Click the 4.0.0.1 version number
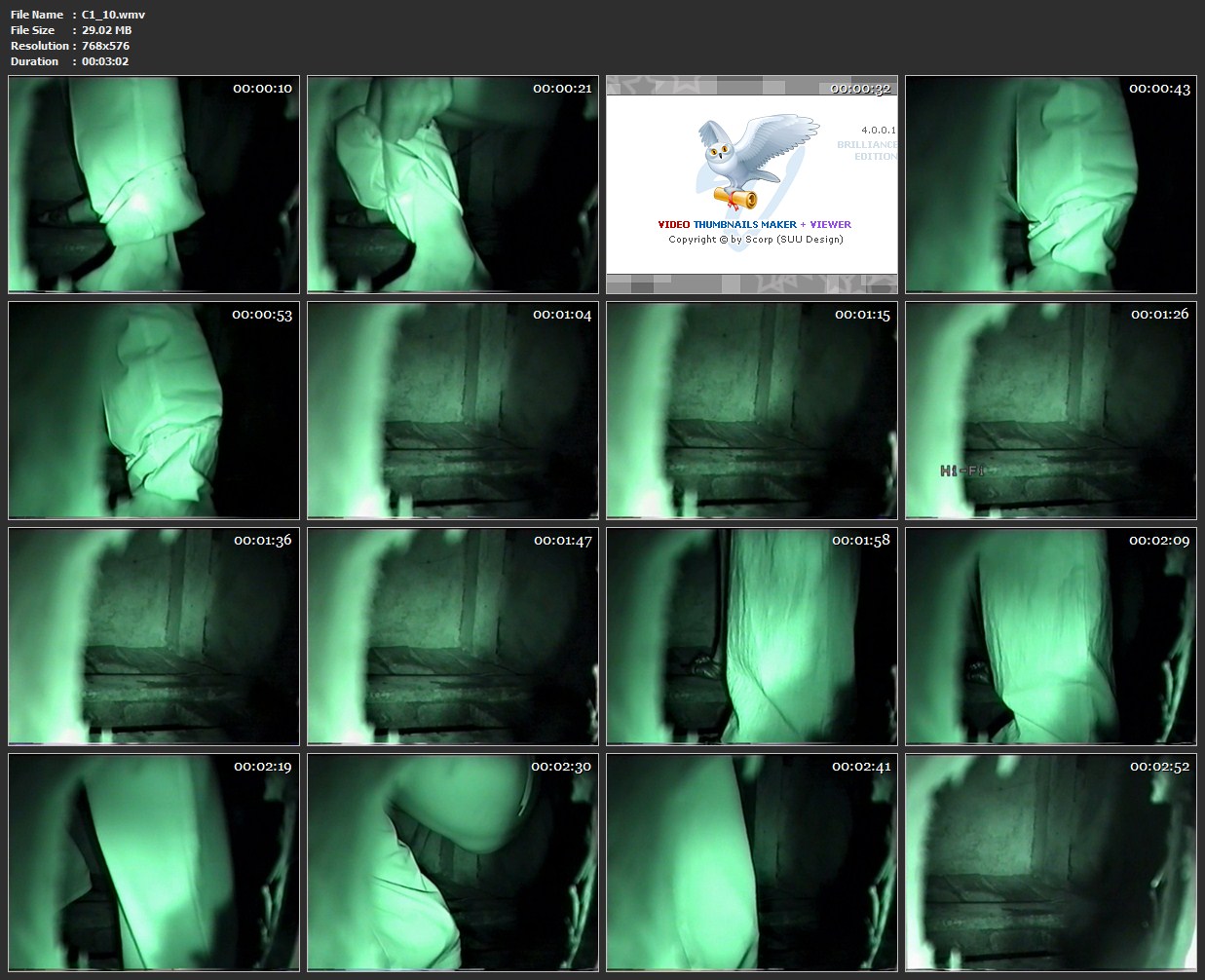 pyautogui.click(x=878, y=130)
